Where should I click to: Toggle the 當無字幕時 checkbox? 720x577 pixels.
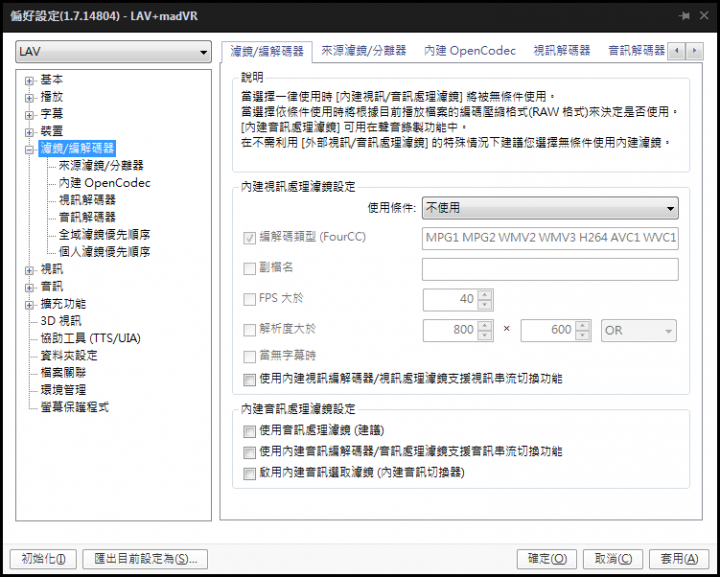point(249,357)
